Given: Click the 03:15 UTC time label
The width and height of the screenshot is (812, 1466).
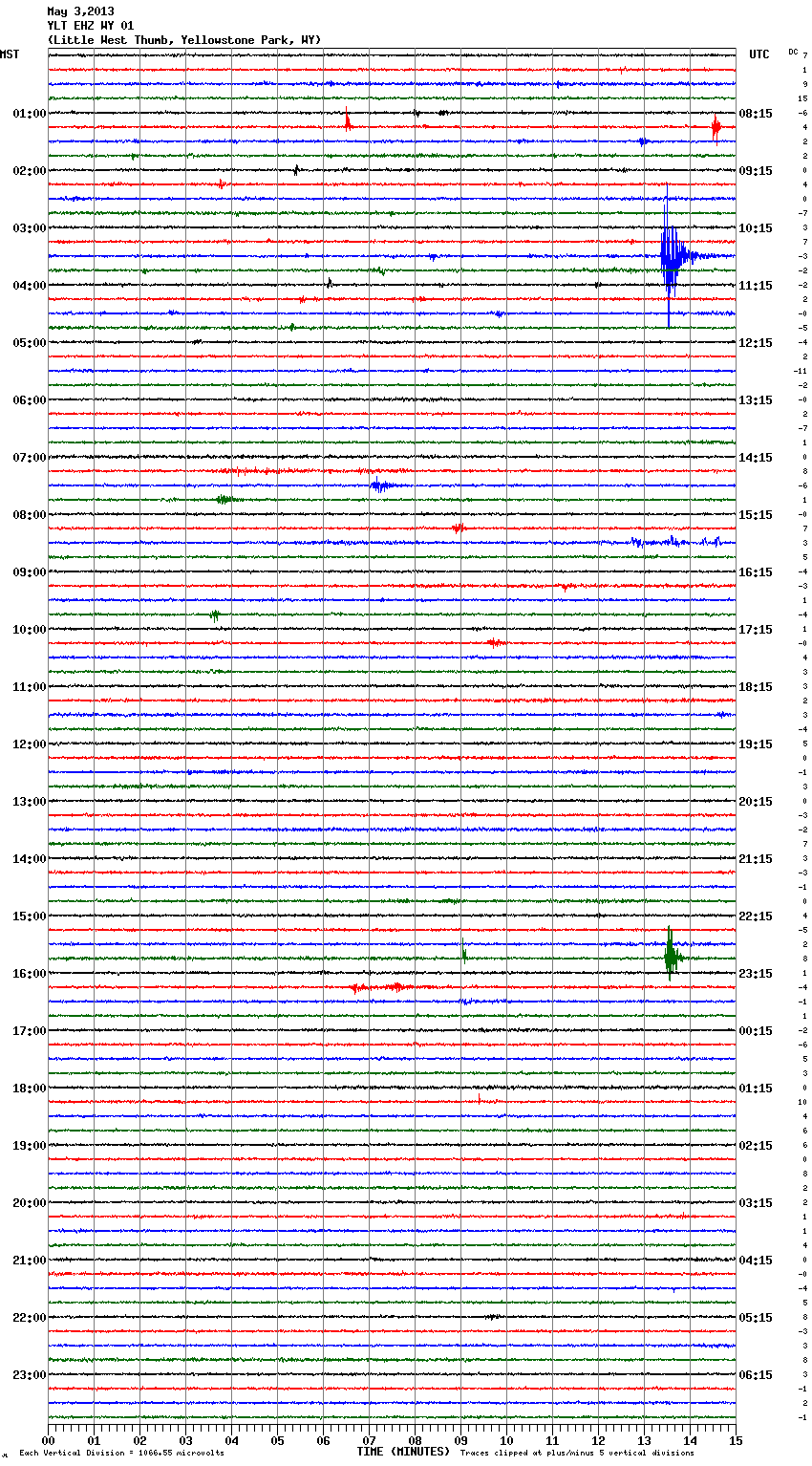Looking at the screenshot, I should pos(756,1203).
